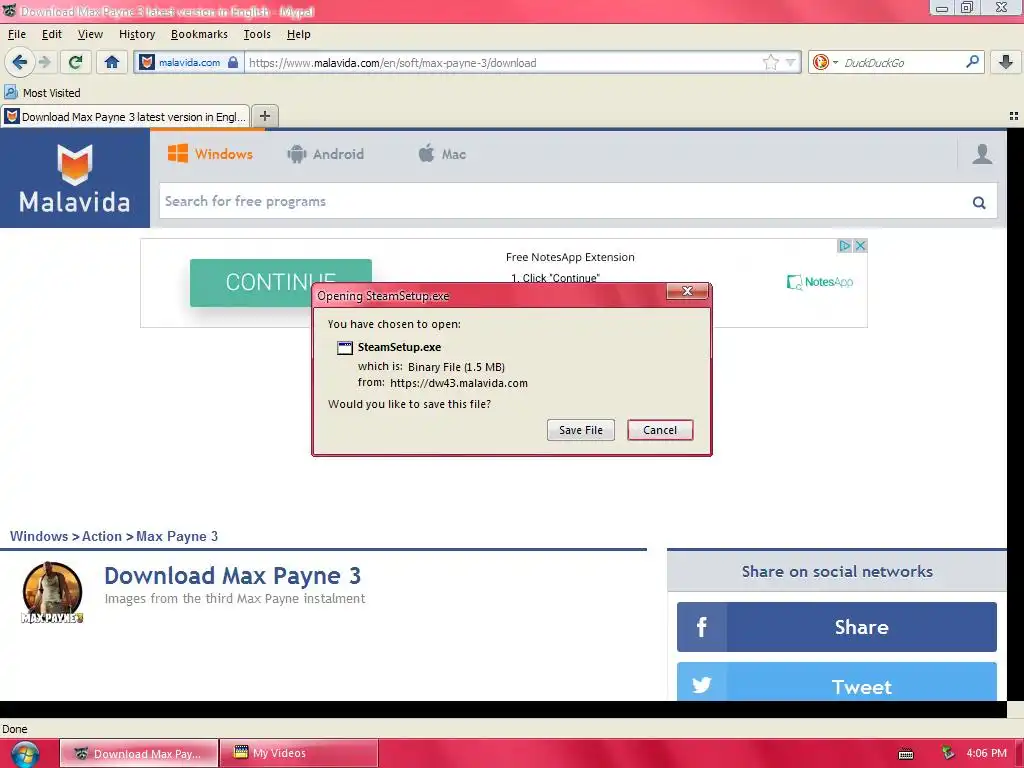The width and height of the screenshot is (1024, 768).
Task: Open the Tools menu
Action: [257, 34]
